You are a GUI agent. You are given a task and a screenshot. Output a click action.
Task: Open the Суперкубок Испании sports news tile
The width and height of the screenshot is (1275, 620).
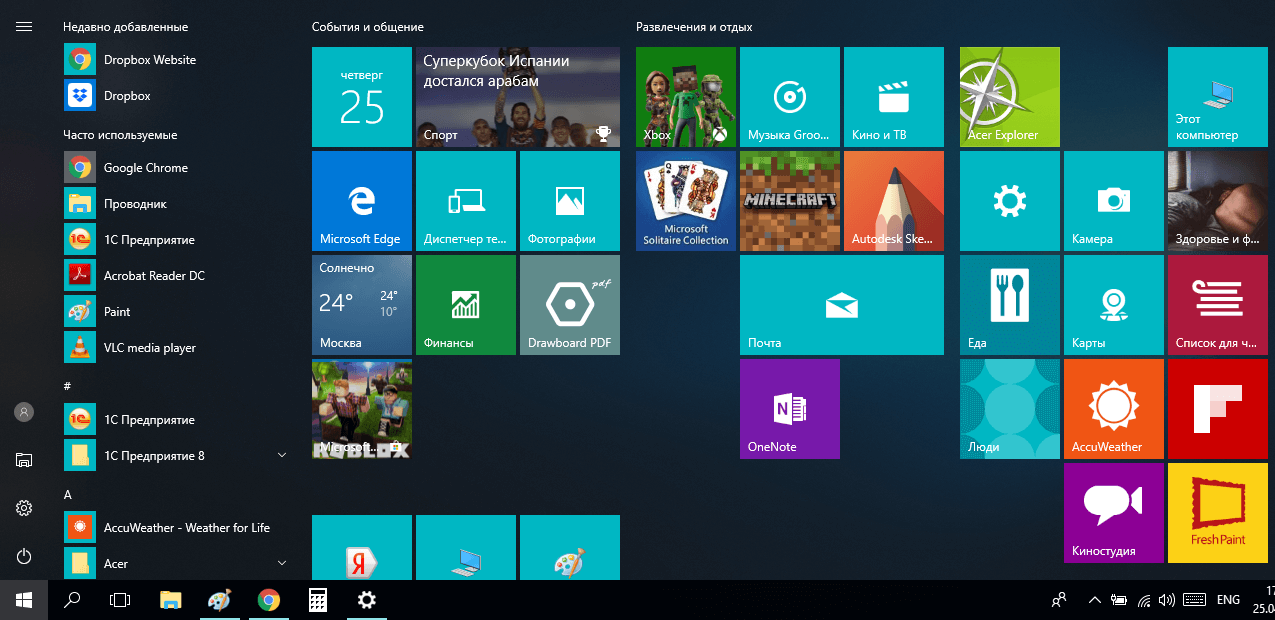[x=518, y=97]
